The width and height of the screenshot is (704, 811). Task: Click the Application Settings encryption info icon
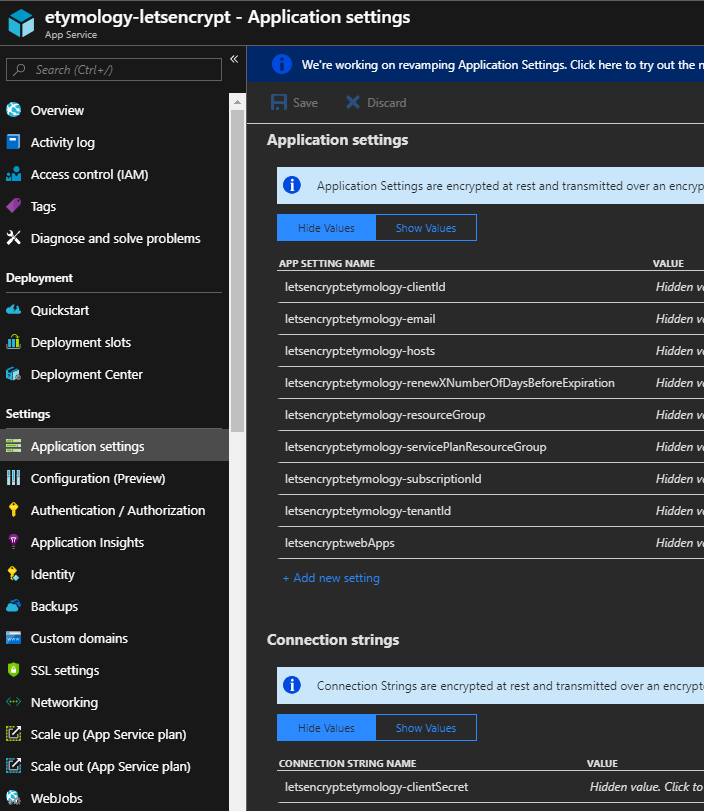coord(292,185)
